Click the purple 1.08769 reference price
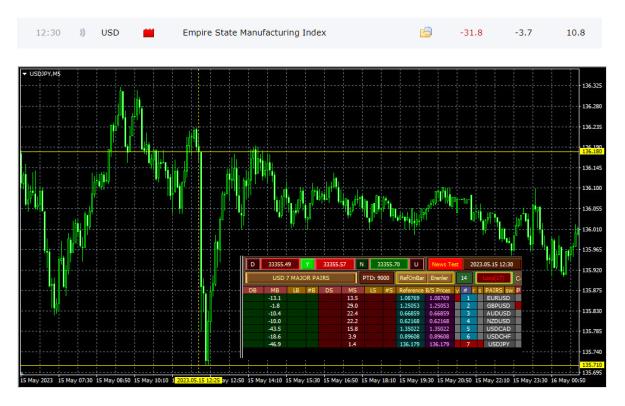The image size is (625, 406). (x=439, y=298)
